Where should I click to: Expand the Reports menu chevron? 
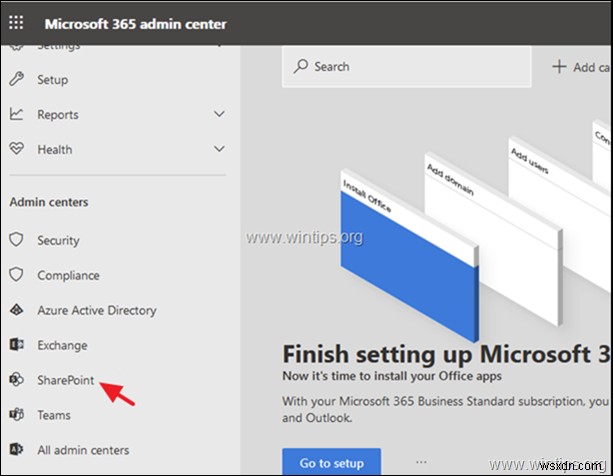click(219, 114)
